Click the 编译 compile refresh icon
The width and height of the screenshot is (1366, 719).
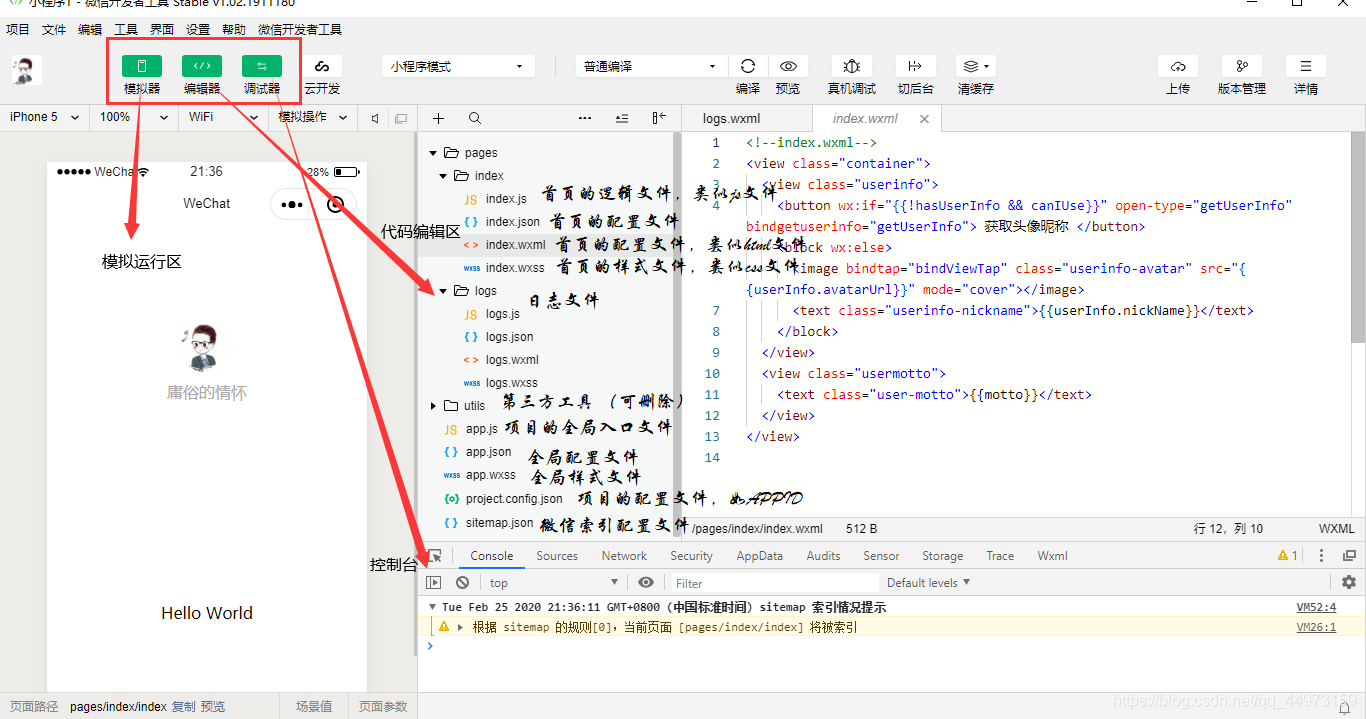[748, 66]
